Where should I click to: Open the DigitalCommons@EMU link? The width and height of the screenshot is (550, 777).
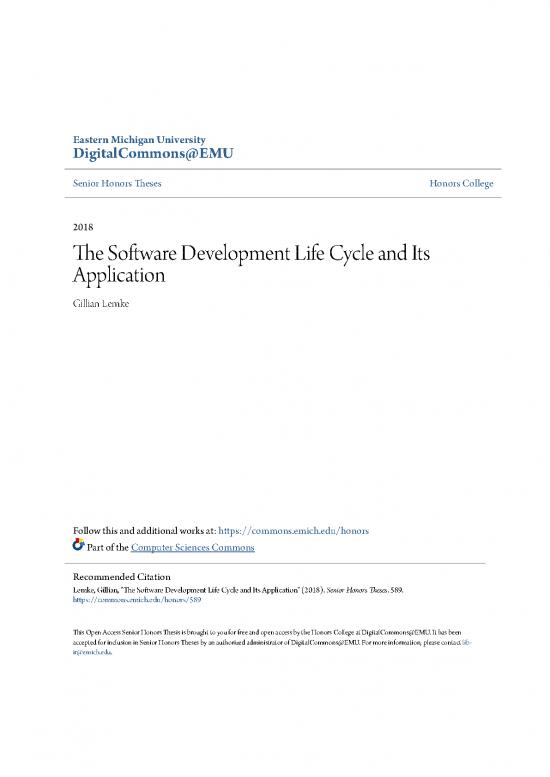pyautogui.click(x=153, y=154)
